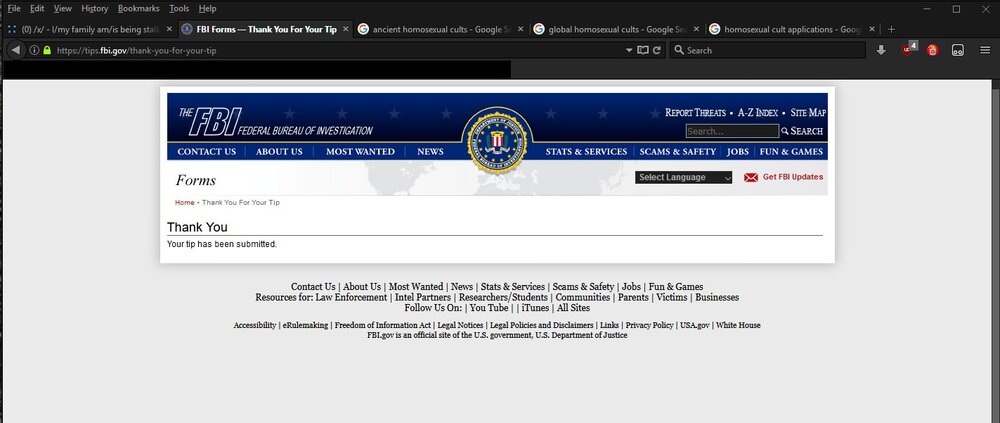
Task: Reload the page using the refresh icon
Action: click(657, 50)
